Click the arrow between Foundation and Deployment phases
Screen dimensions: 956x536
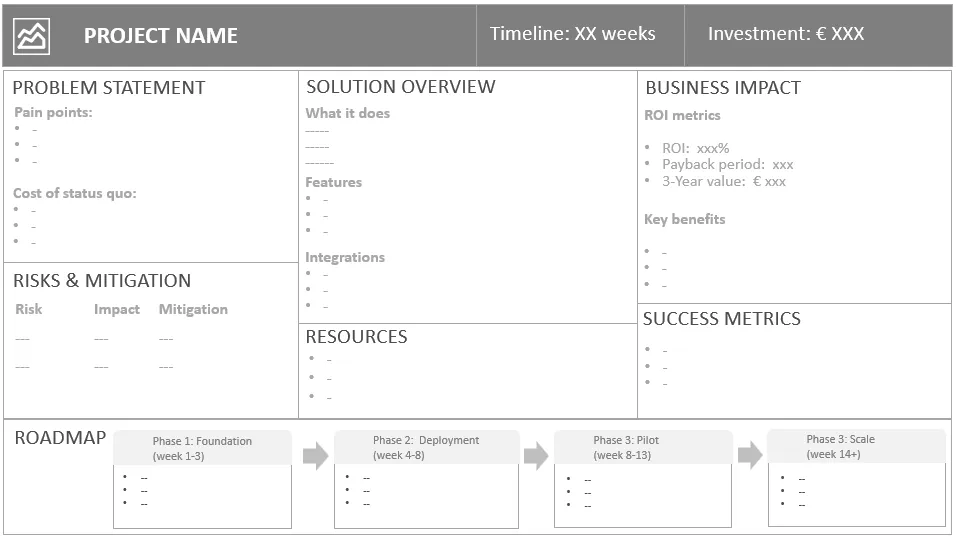315,457
